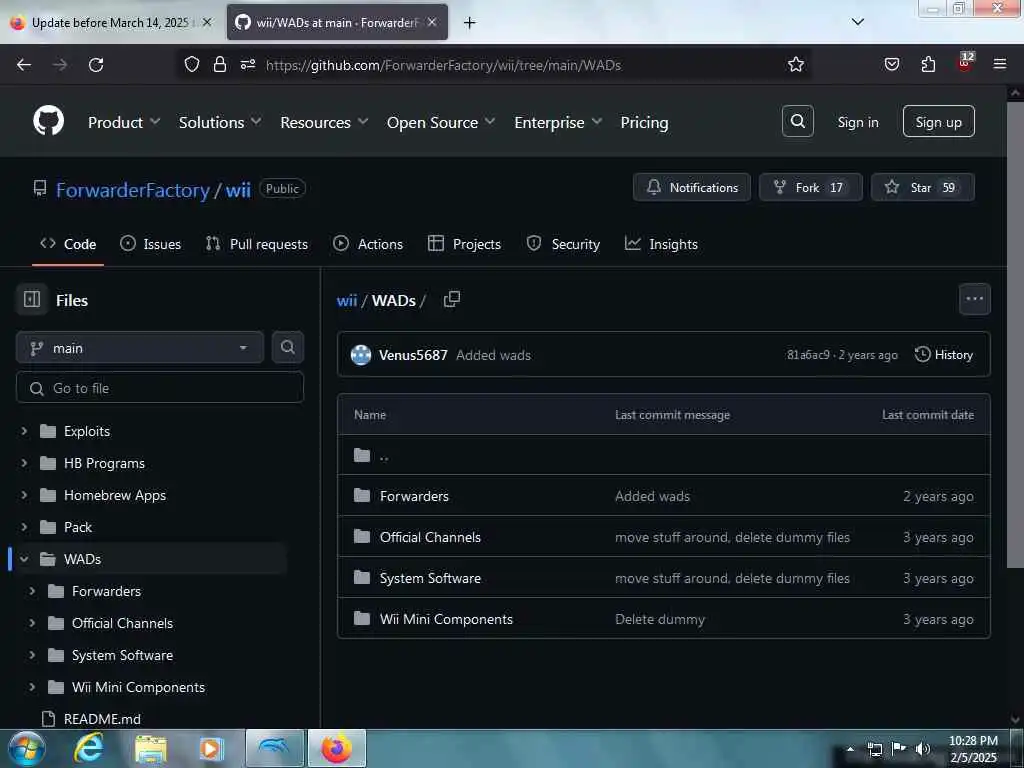Click the volume speaker tray icon
This screenshot has width=1024, height=768.
pos(923,749)
